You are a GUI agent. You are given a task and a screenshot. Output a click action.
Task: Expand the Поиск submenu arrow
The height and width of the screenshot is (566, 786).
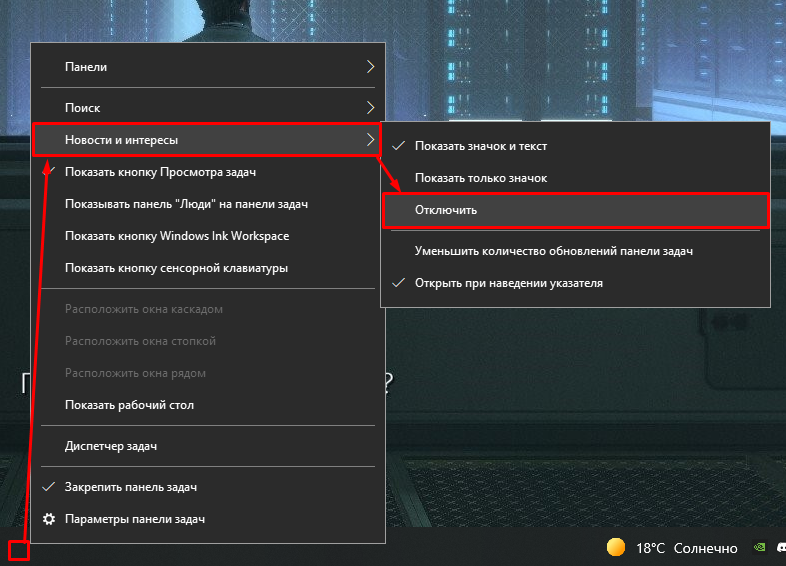tap(370, 108)
